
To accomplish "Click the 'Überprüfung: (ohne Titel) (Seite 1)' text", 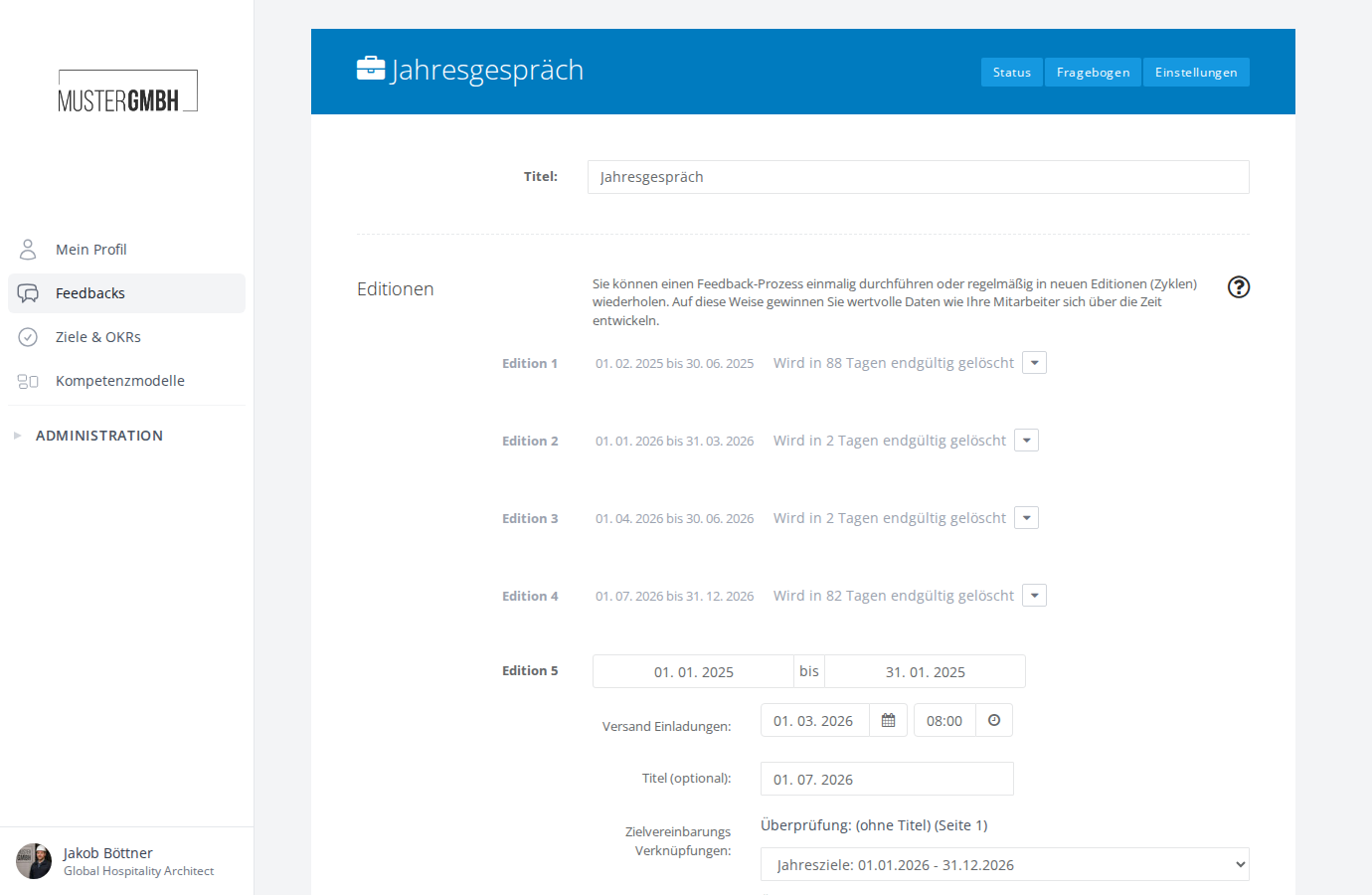I will click(874, 825).
